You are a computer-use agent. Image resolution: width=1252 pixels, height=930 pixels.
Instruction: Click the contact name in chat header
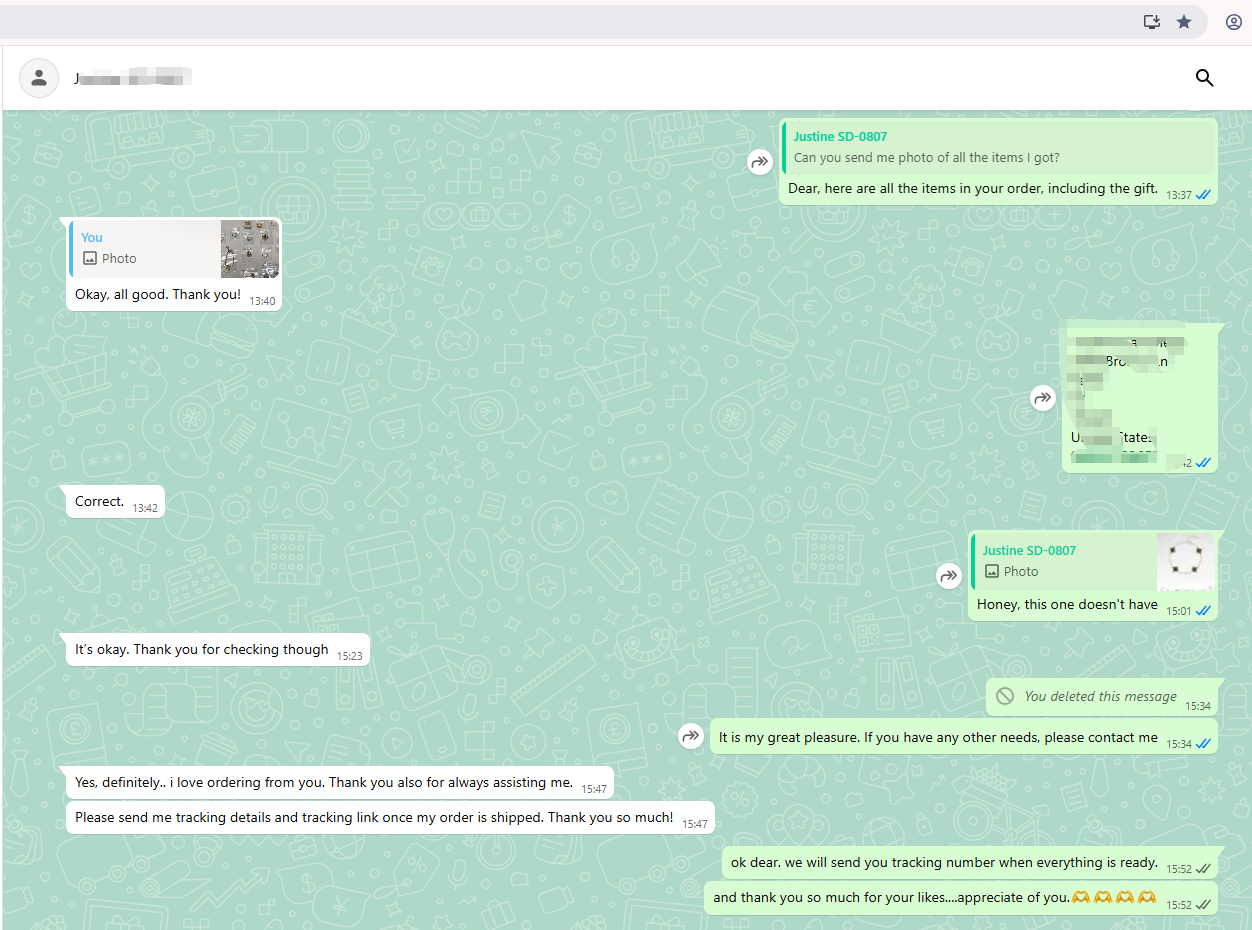coord(132,78)
